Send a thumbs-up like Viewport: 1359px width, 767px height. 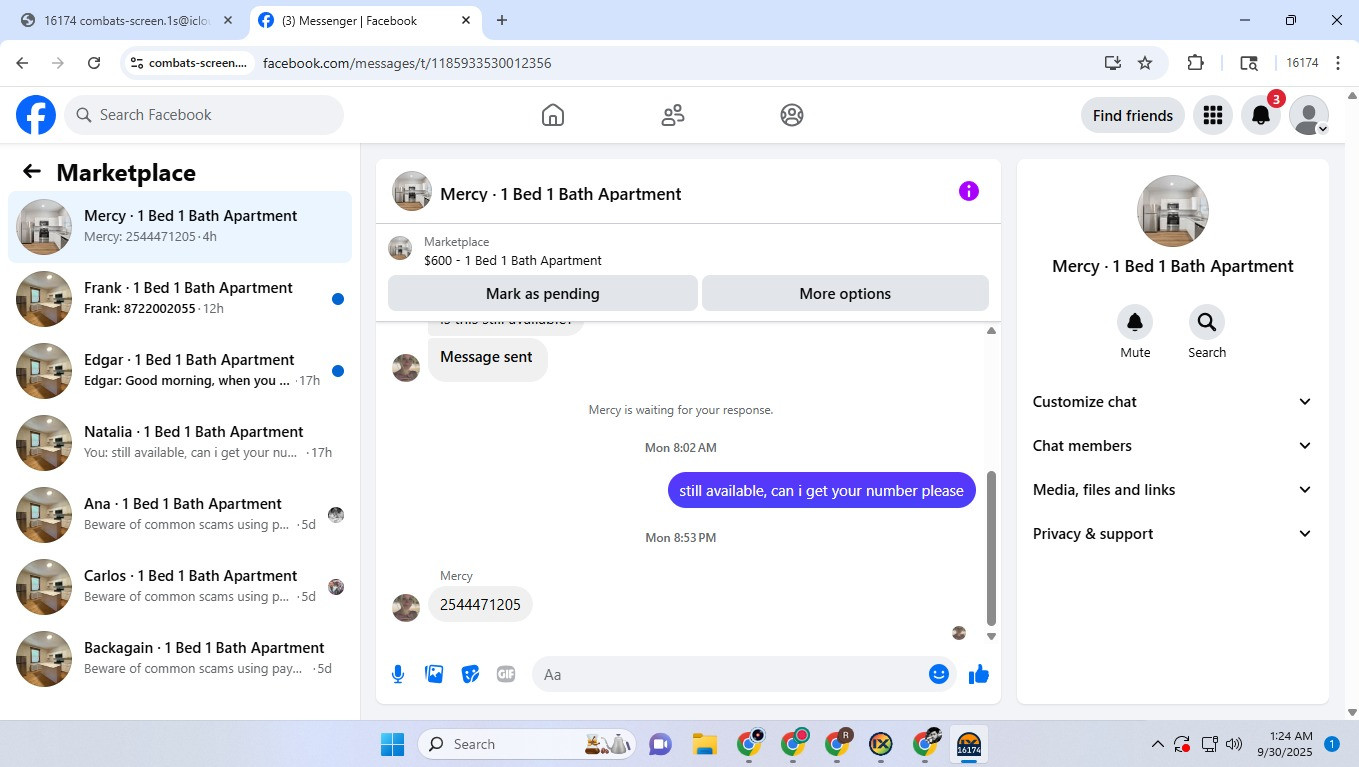click(x=979, y=674)
